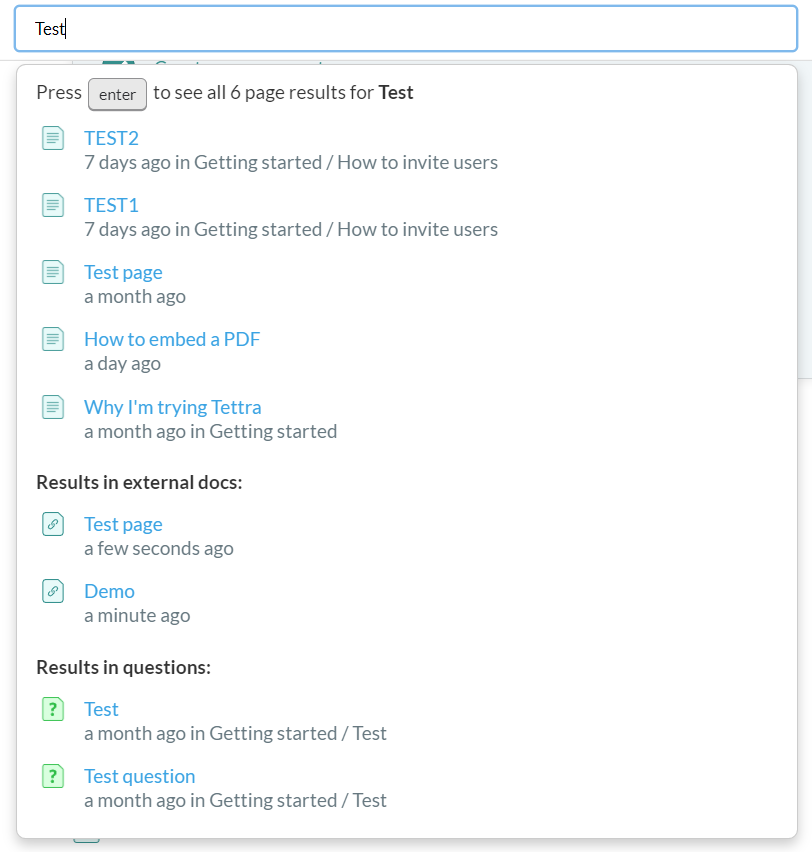This screenshot has height=852, width=812.
Task: Click the page icon beside TEST1
Action: tap(53, 205)
